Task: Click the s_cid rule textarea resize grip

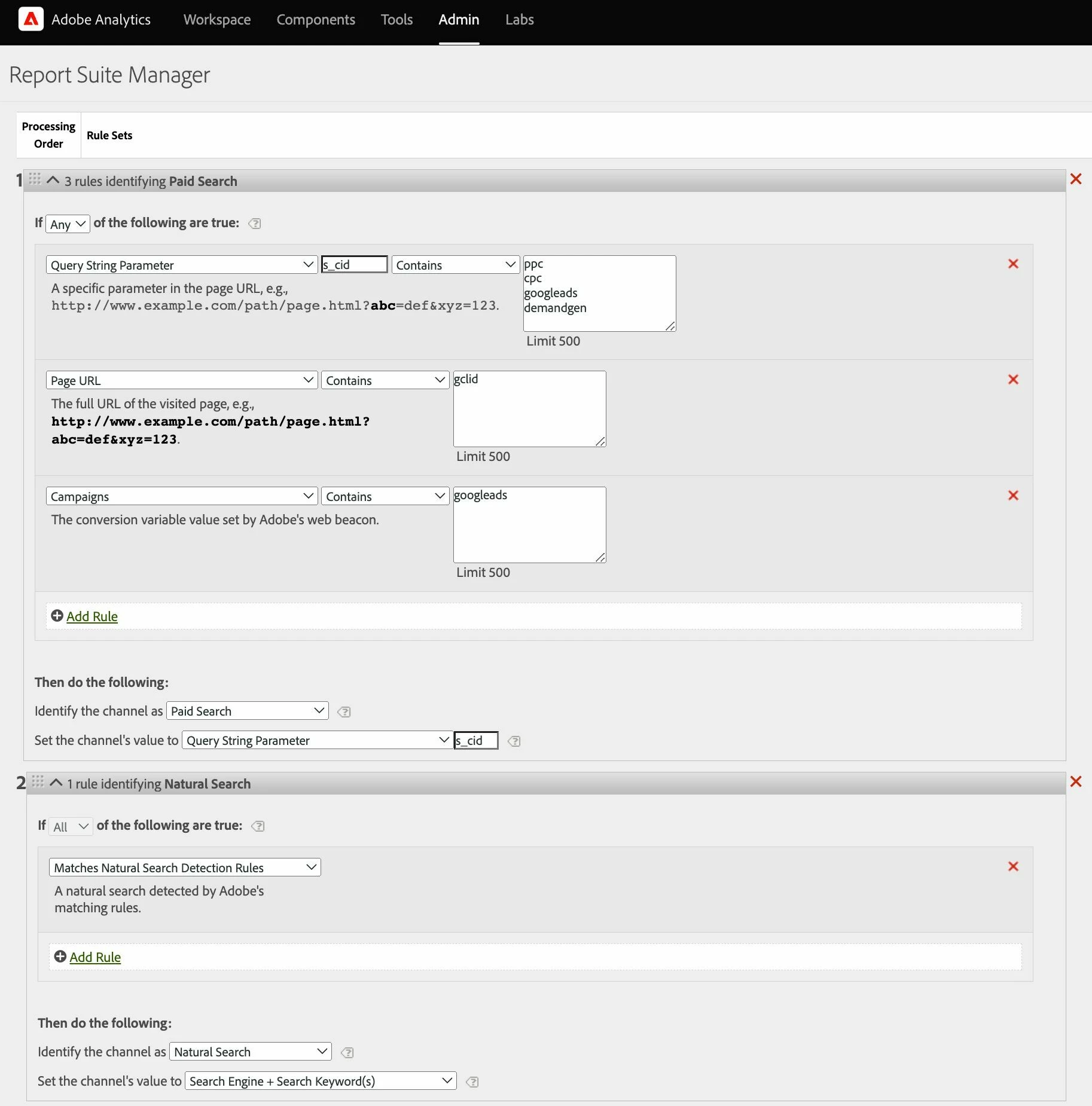Action: (670, 326)
